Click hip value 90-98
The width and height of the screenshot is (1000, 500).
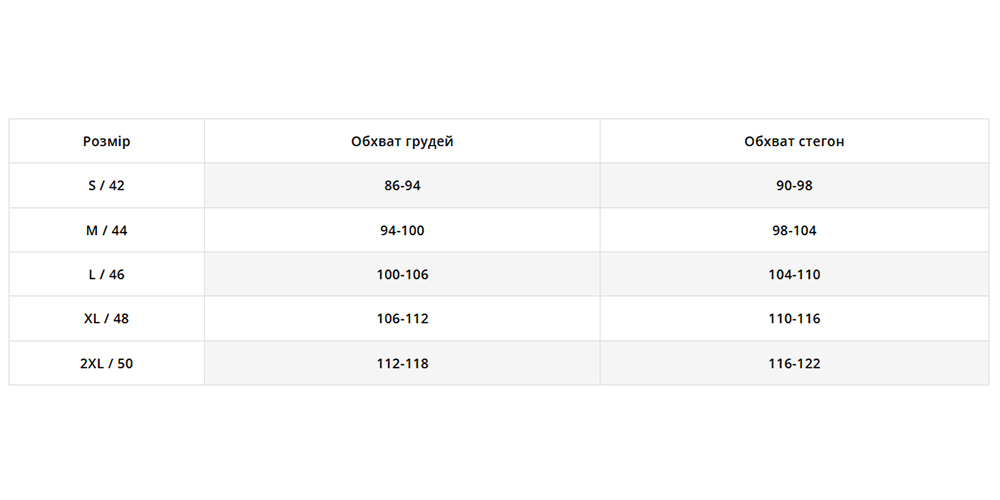tap(794, 186)
